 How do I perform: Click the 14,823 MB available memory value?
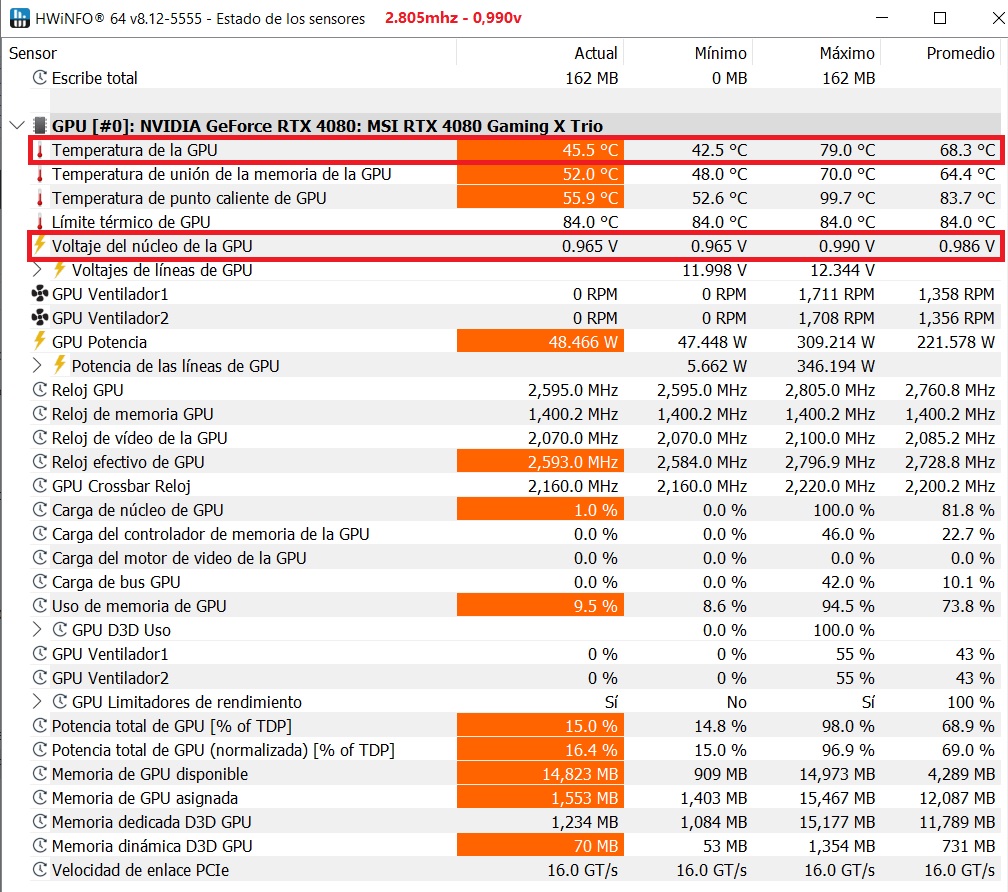point(580,774)
